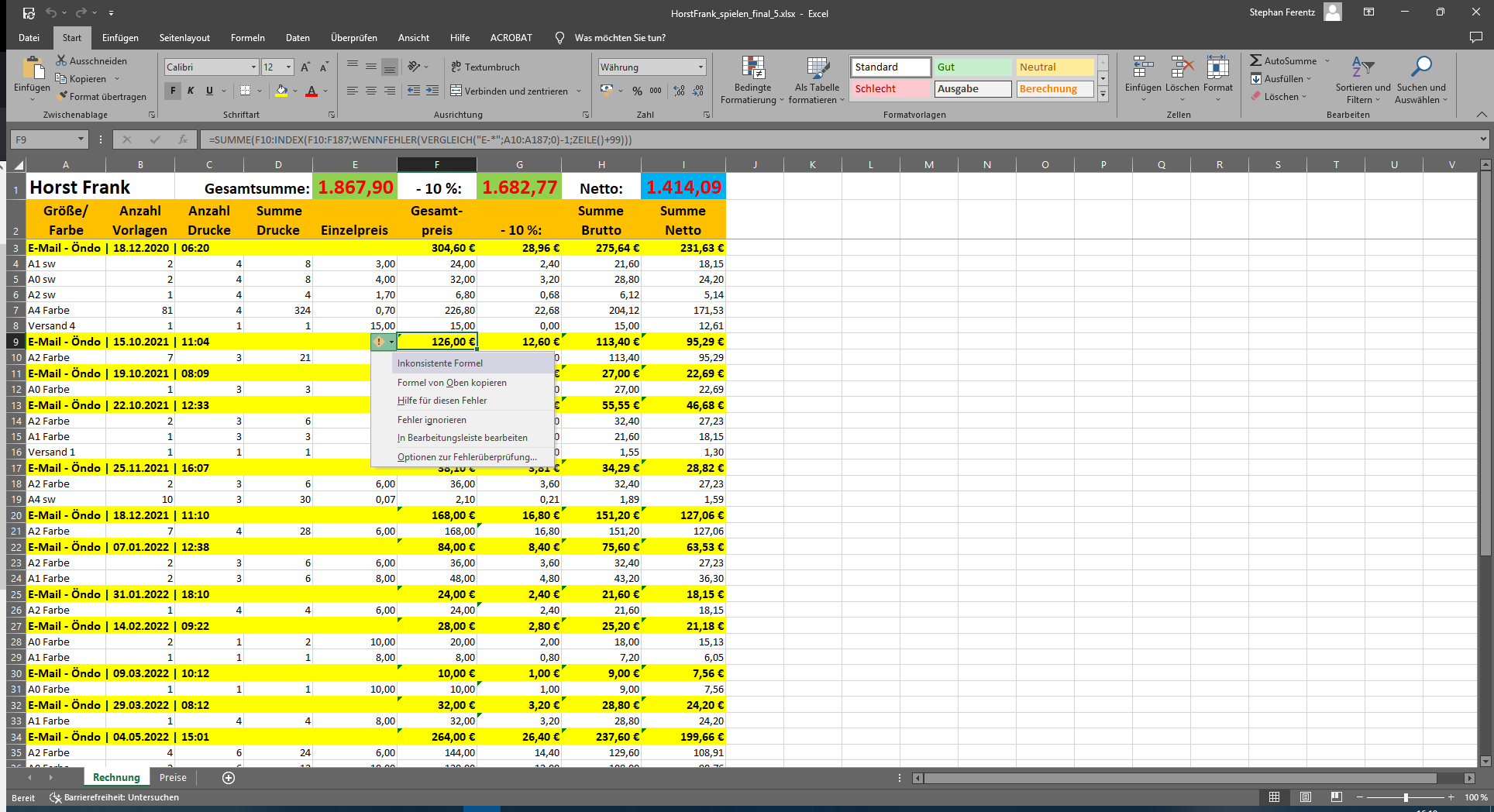Apply the 'Schlecht' cell style
This screenshot has height=812, width=1494.
pyautogui.click(x=890, y=89)
